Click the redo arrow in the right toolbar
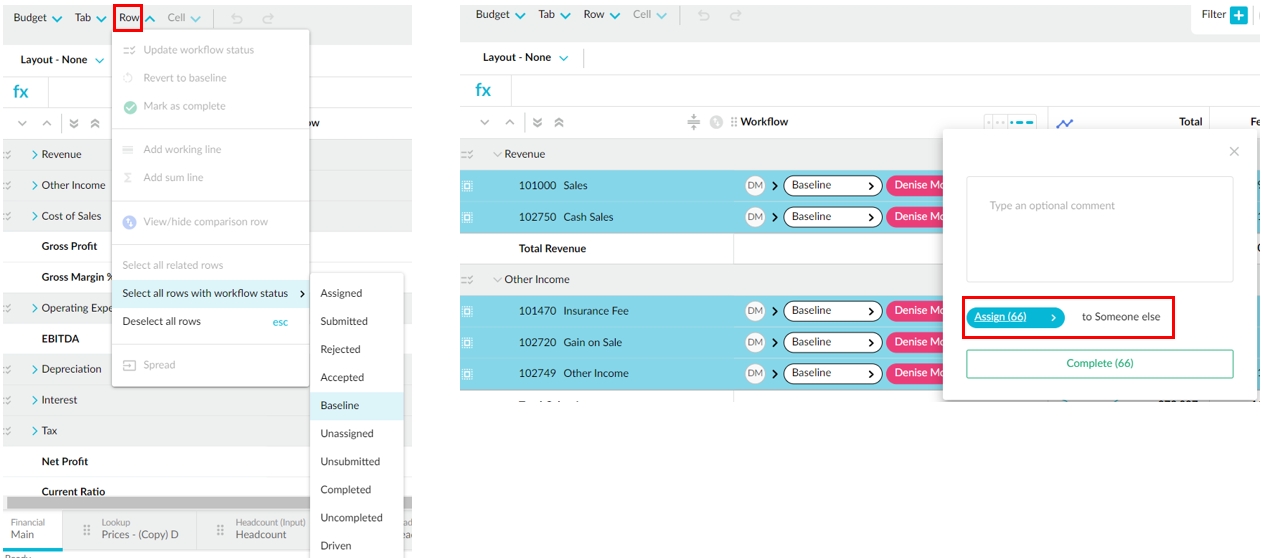The height and width of the screenshot is (558, 1262). (x=736, y=16)
